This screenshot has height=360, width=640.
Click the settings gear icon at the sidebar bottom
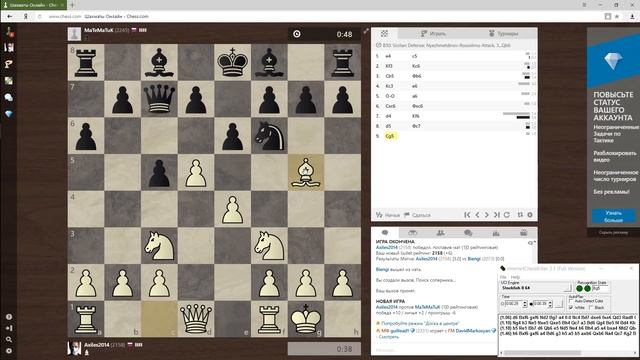9,351
